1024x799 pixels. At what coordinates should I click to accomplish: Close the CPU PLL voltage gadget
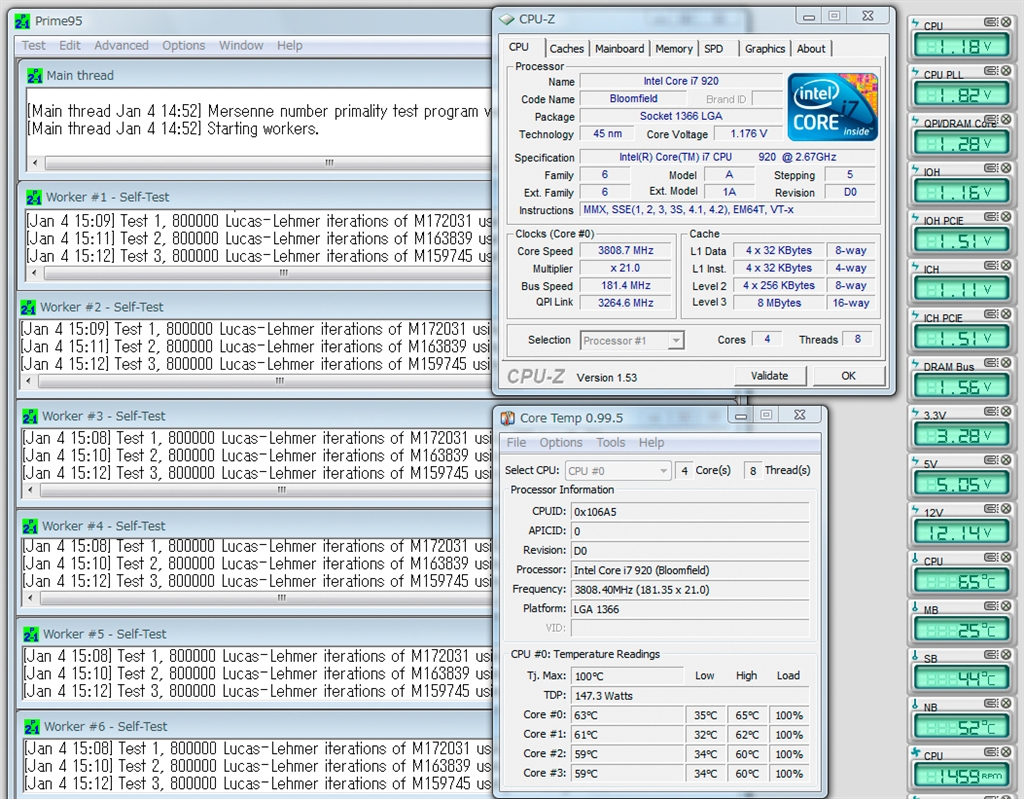(x=1005, y=70)
